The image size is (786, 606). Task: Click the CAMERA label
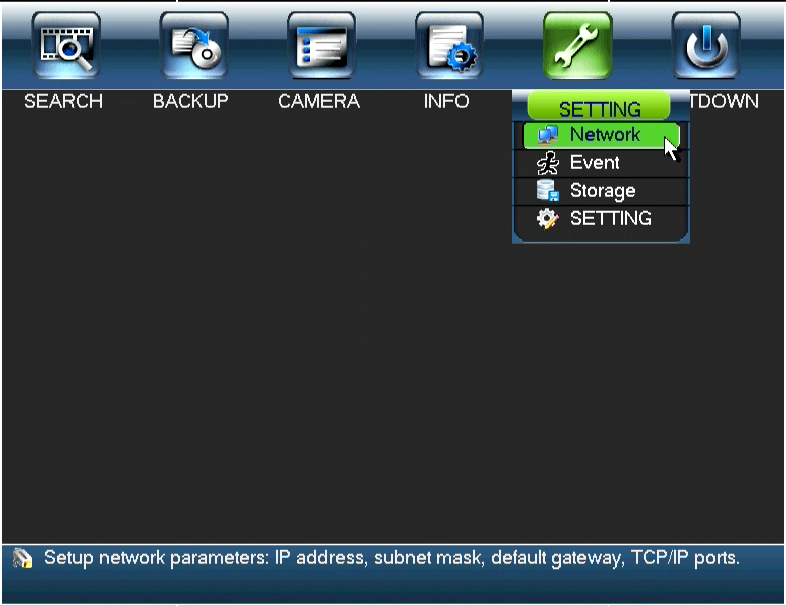pos(319,101)
